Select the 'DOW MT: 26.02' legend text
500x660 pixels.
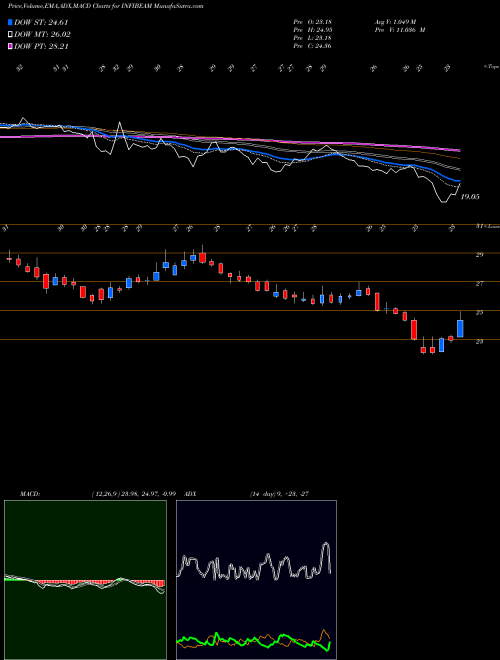click(42, 35)
